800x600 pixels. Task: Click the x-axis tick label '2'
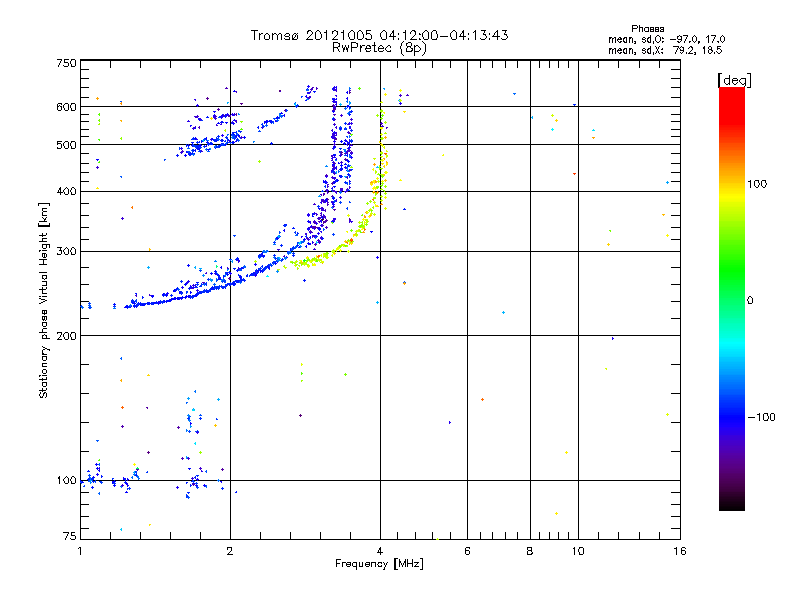click(x=230, y=551)
